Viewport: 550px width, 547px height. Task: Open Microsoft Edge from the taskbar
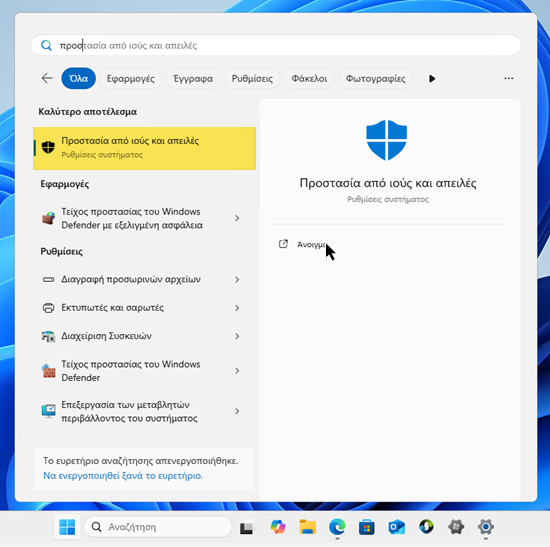click(x=337, y=527)
